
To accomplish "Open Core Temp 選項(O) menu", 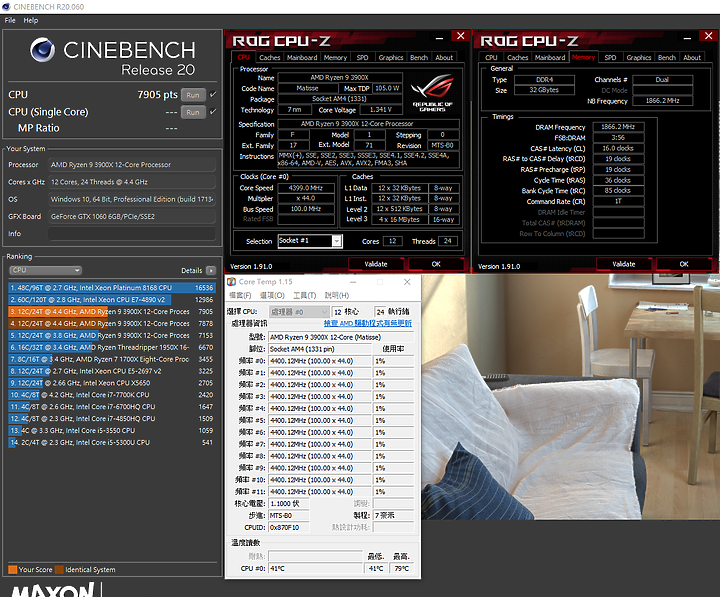I will [272, 296].
